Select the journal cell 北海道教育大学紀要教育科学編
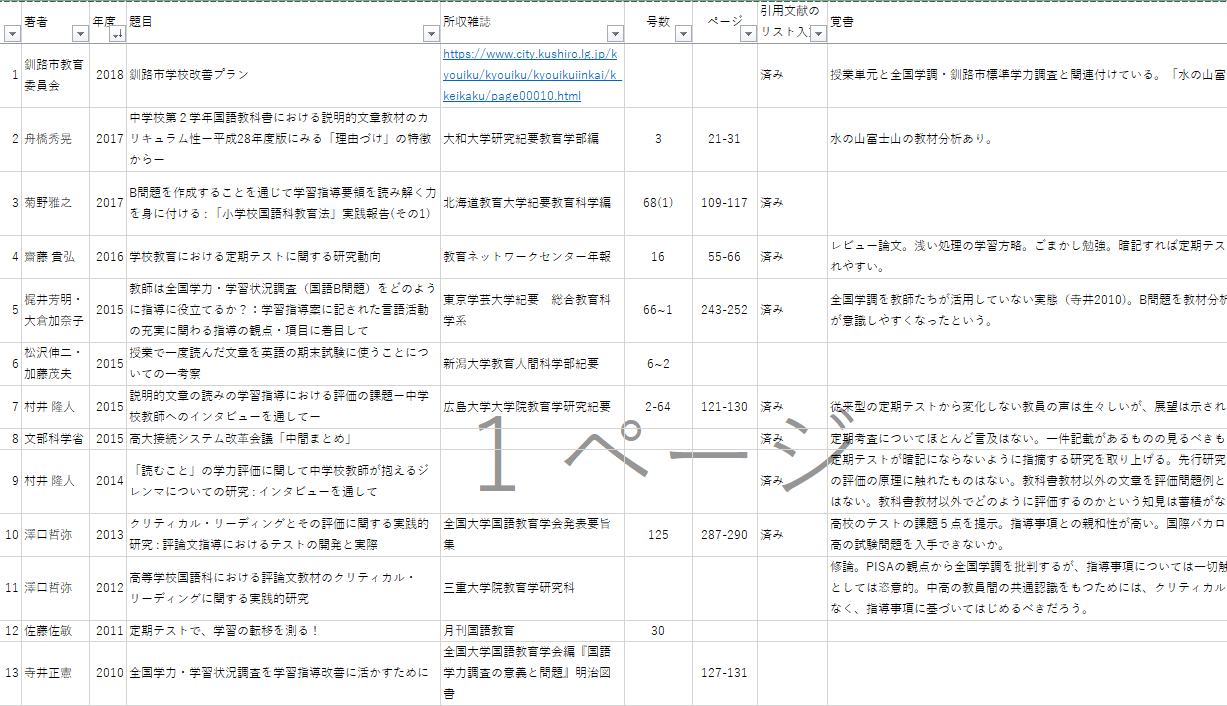 click(x=532, y=203)
